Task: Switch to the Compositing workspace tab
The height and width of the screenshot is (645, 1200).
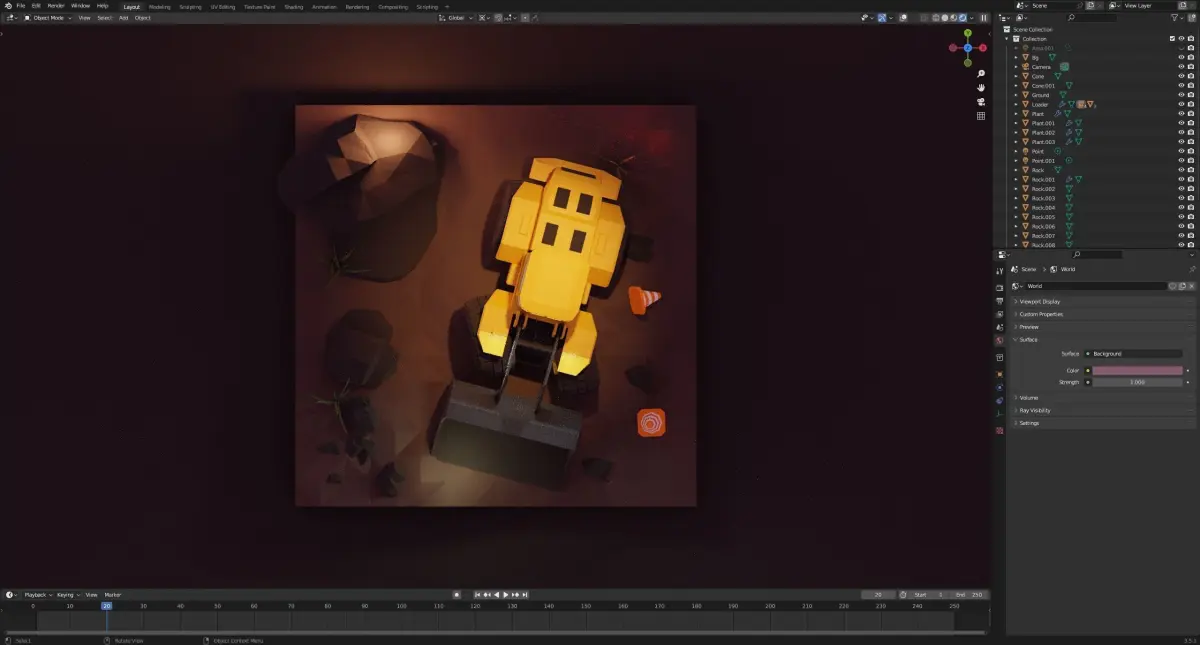Action: coord(393,7)
